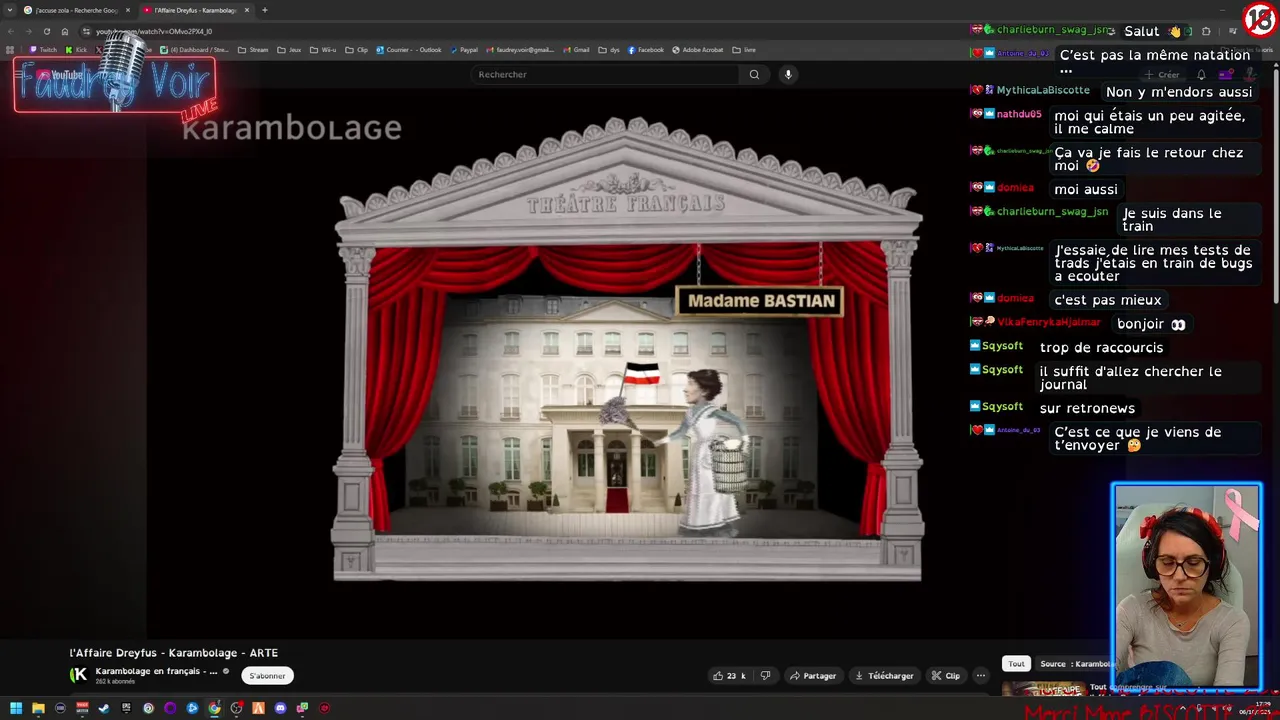Dislike the video with thumbs-down icon
Image resolution: width=1280 pixels, height=720 pixels.
pyautogui.click(x=765, y=676)
